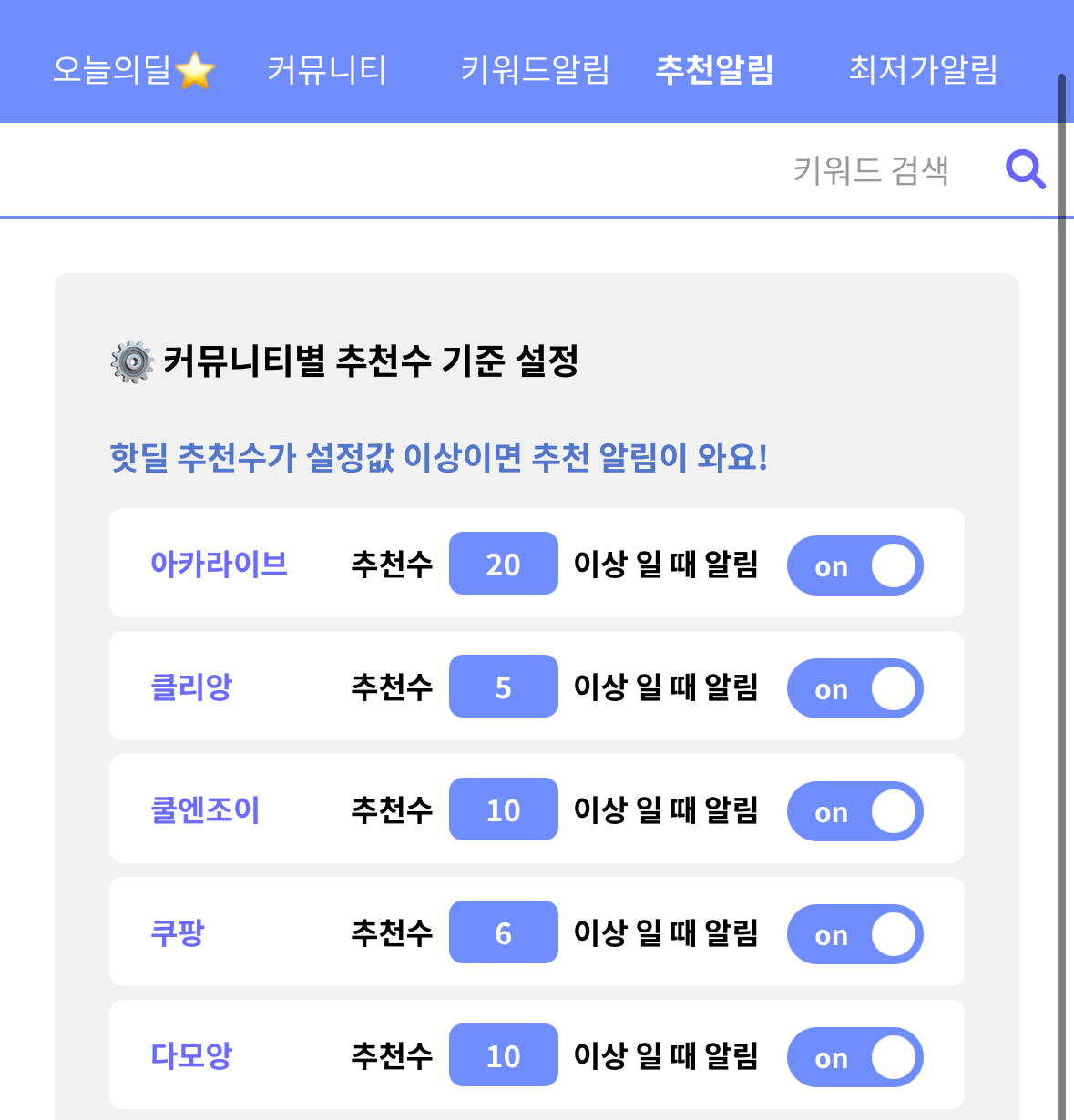Screen dimensions: 1074x1120
Task: Click the magnifying glass search icon
Action: tap(1025, 169)
